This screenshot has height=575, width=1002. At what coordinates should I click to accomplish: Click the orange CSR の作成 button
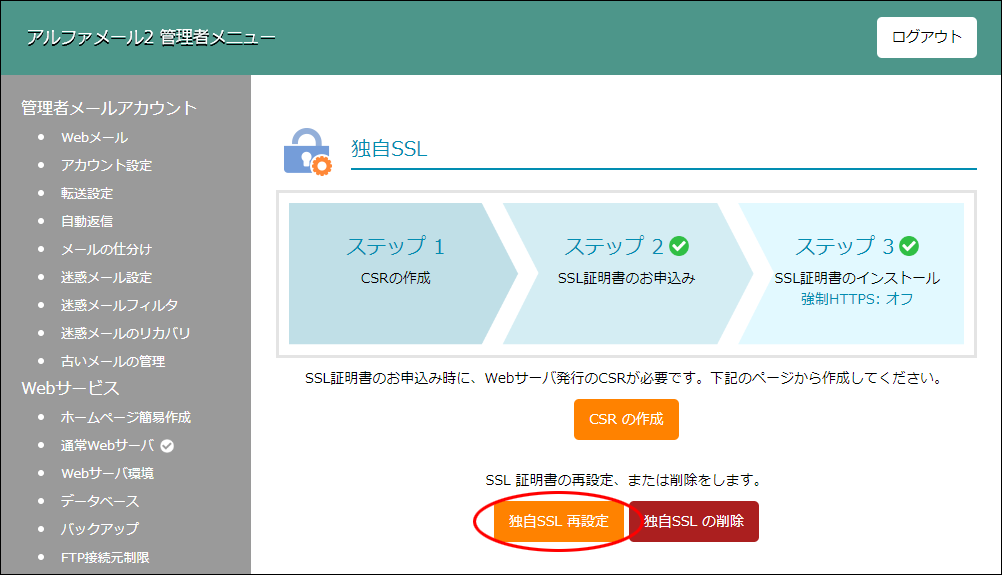coord(626,419)
